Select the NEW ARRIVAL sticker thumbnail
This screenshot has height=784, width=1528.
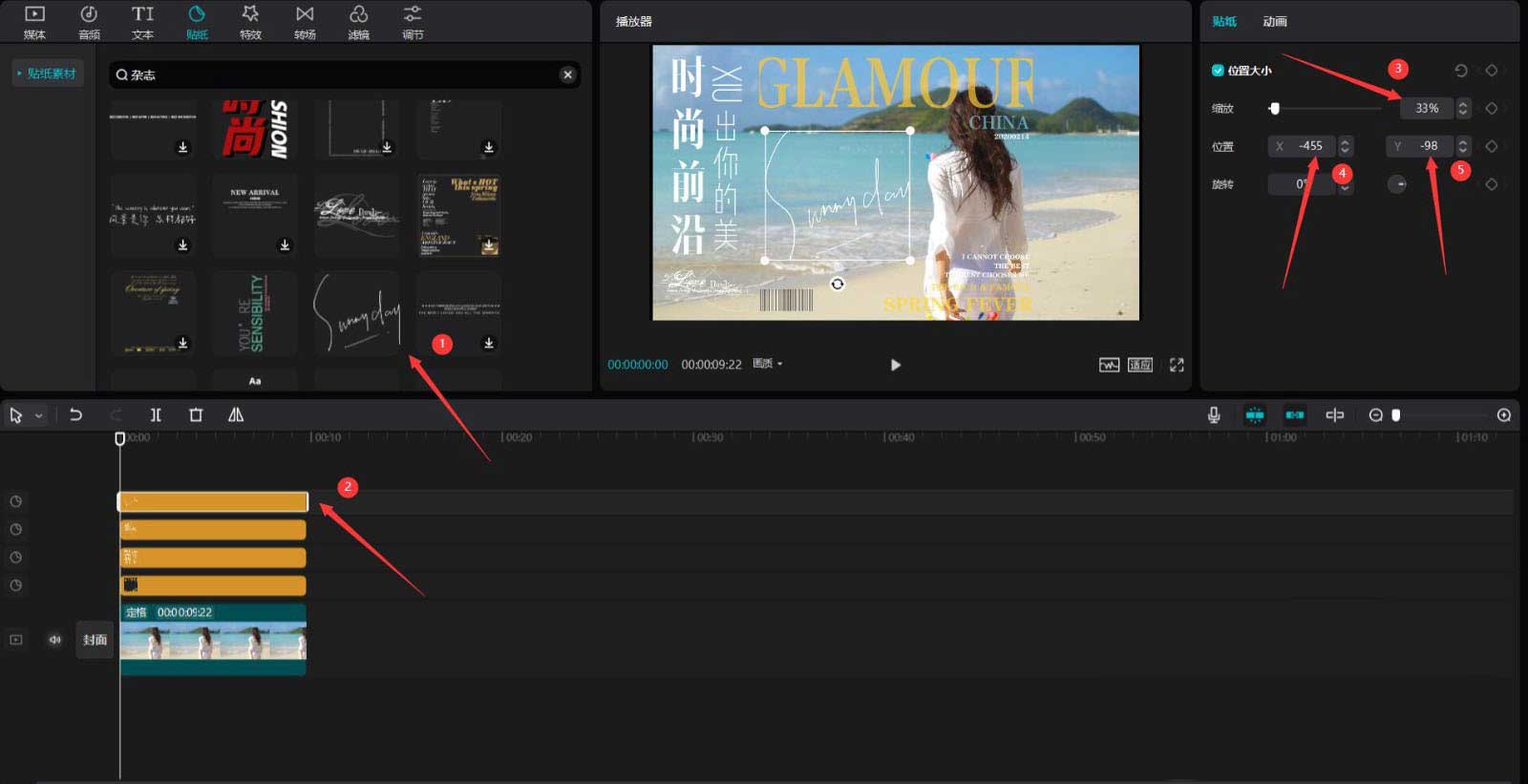pos(255,215)
